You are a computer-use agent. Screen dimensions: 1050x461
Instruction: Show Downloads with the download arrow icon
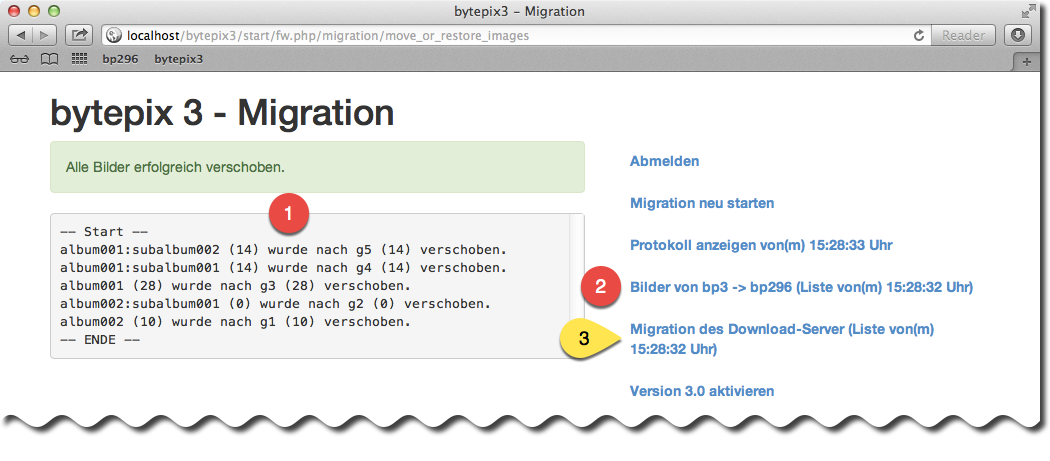[1019, 35]
